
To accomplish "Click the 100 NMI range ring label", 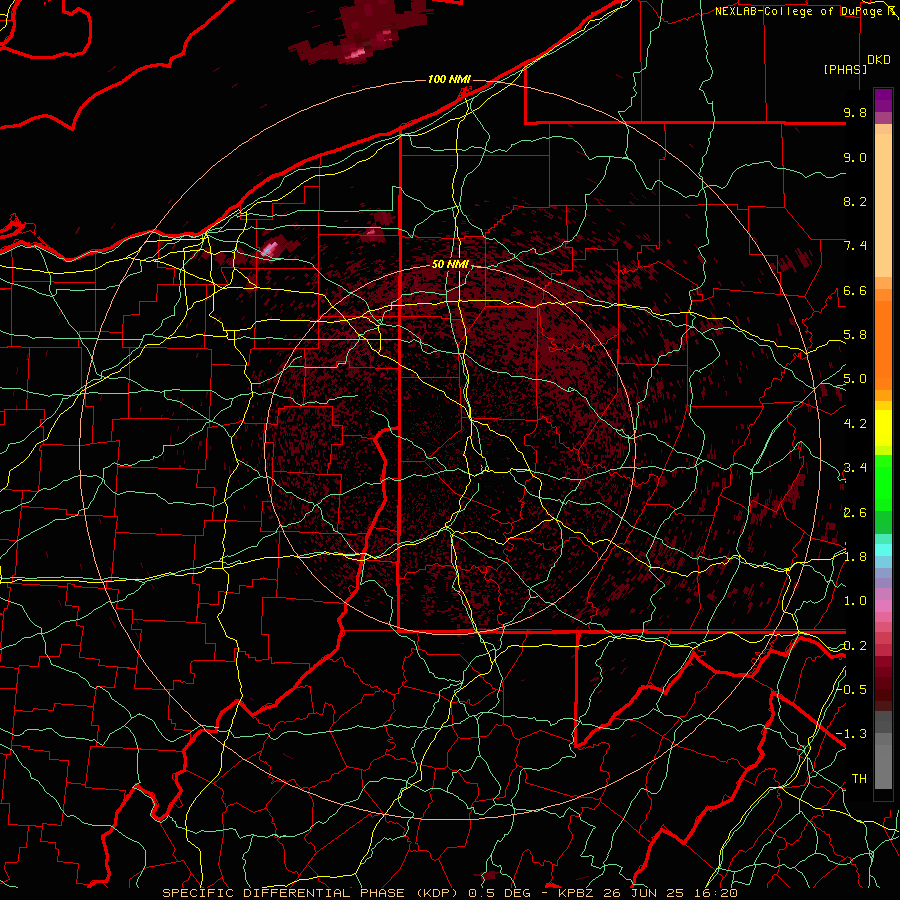I will (x=449, y=79).
